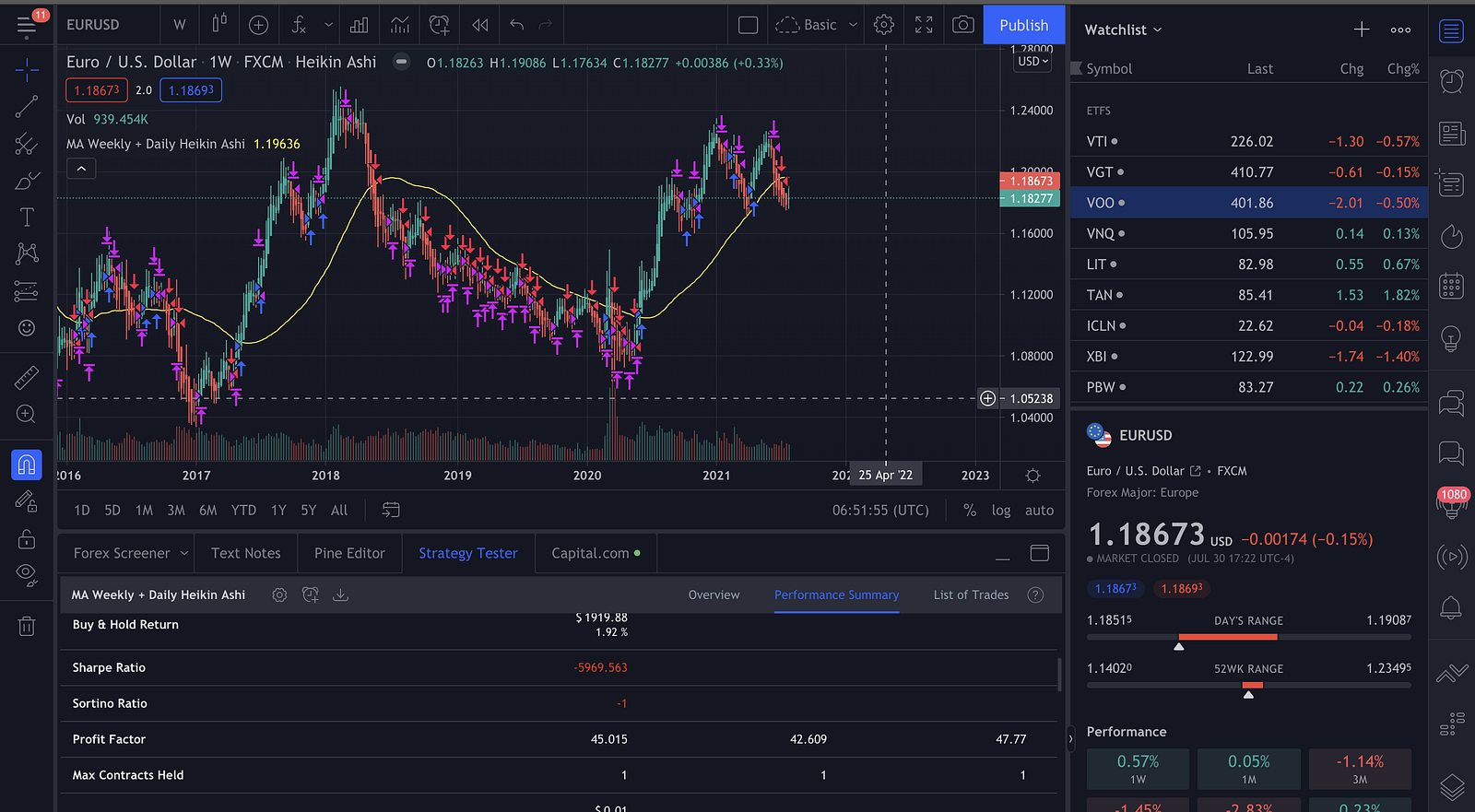Toggle the percent scale option
1475x812 pixels.
coord(970,510)
